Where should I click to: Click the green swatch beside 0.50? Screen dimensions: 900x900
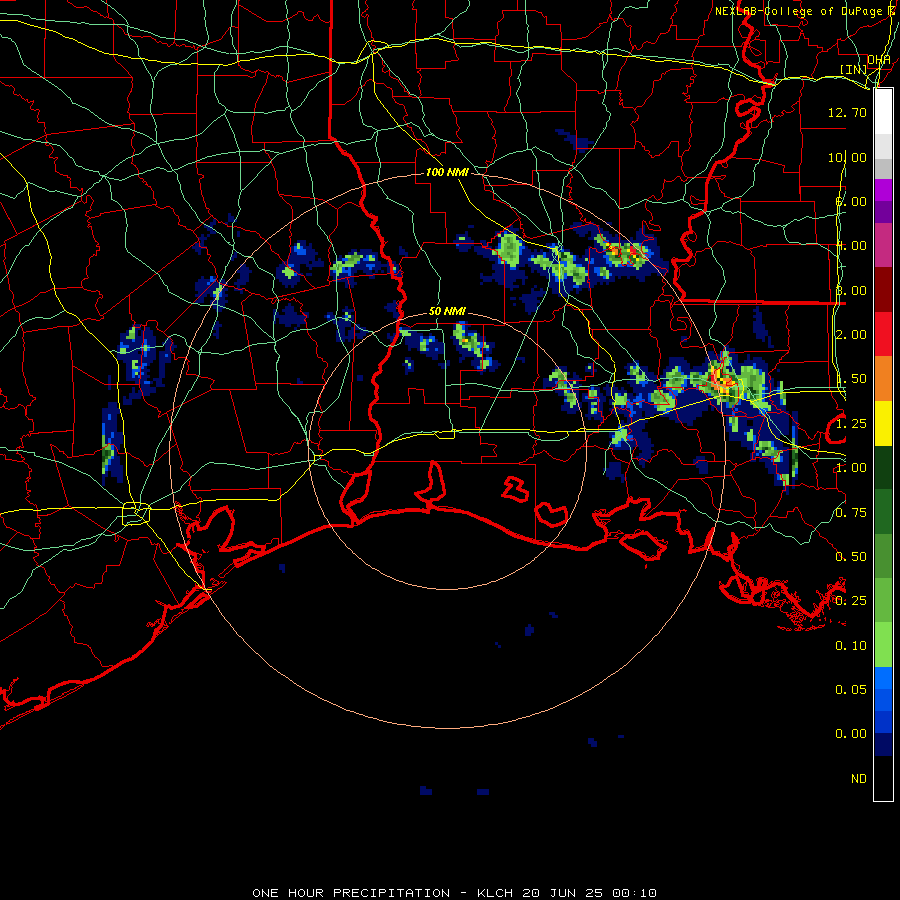(883, 556)
